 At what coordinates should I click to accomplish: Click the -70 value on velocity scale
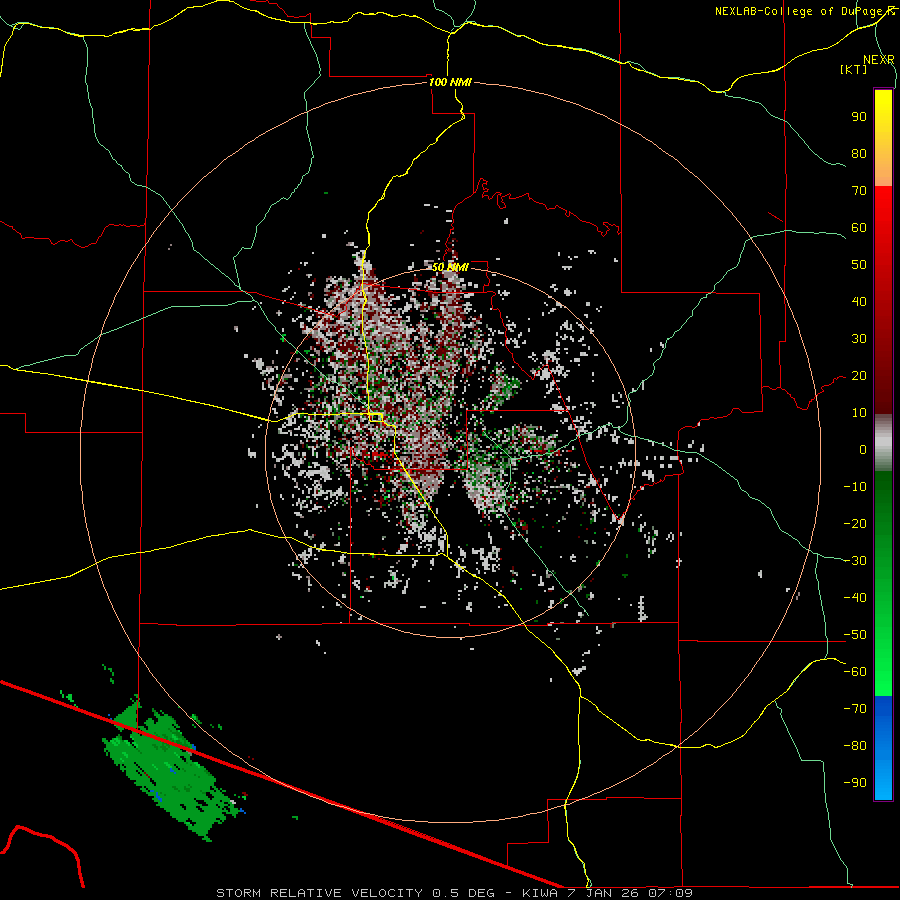coord(855,709)
